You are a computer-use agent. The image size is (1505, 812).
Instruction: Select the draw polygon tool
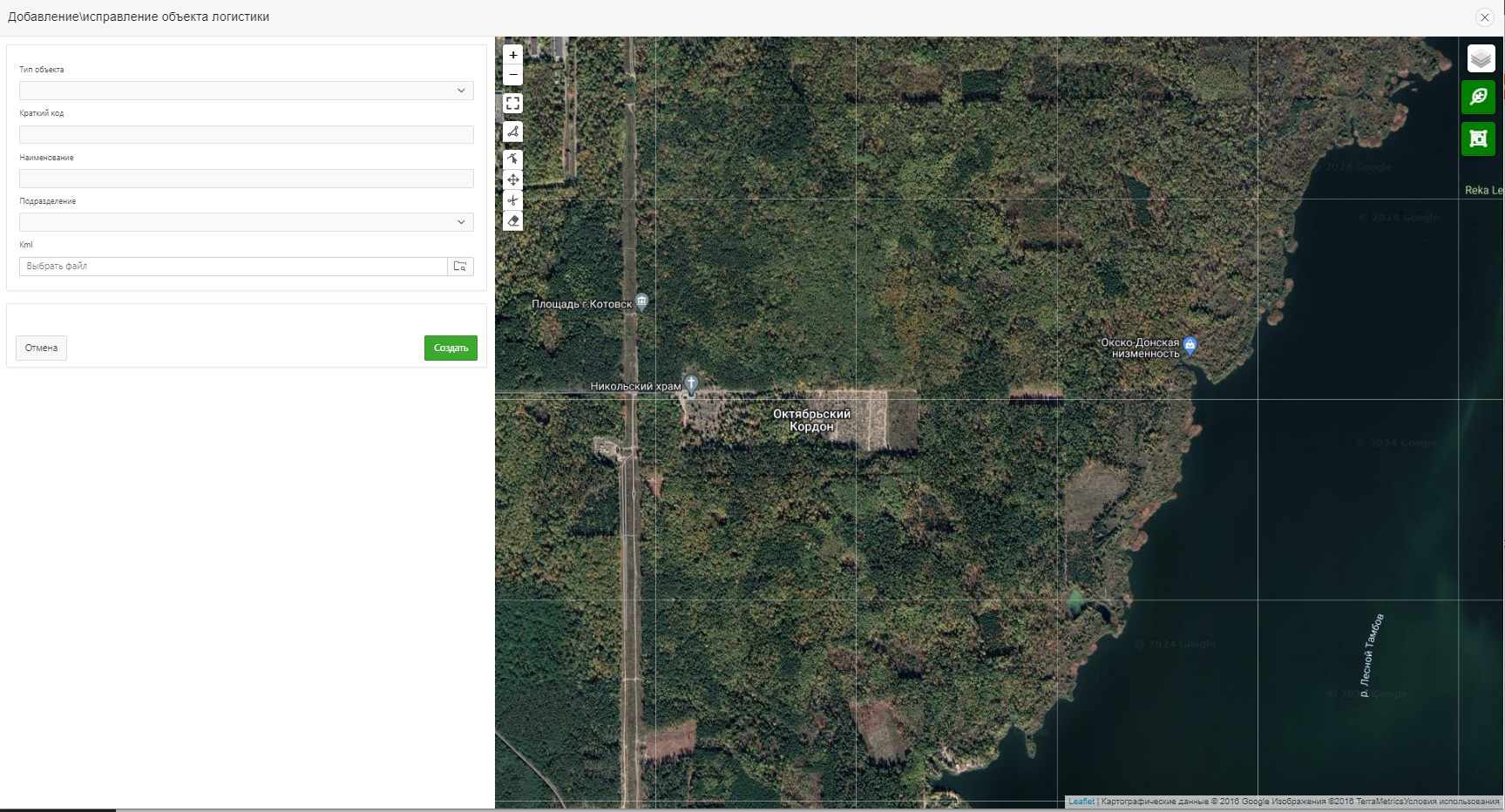point(513,132)
